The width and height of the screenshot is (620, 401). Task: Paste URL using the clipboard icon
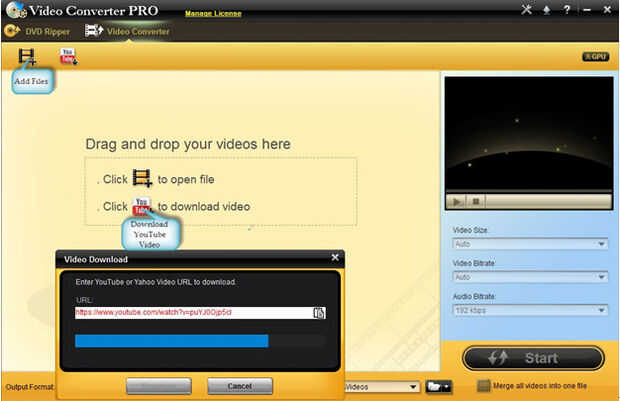[x=319, y=313]
